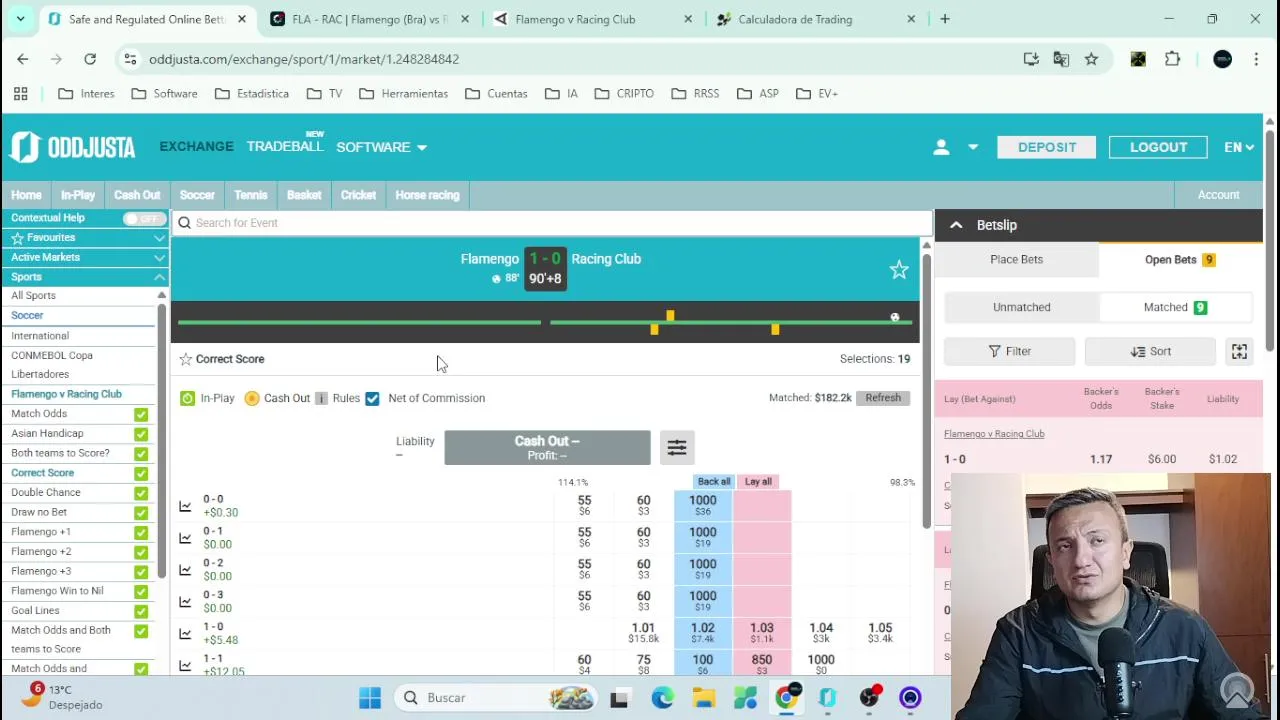The height and width of the screenshot is (720, 1280).
Task: Click the LOGOUT button
Action: coord(1158,147)
